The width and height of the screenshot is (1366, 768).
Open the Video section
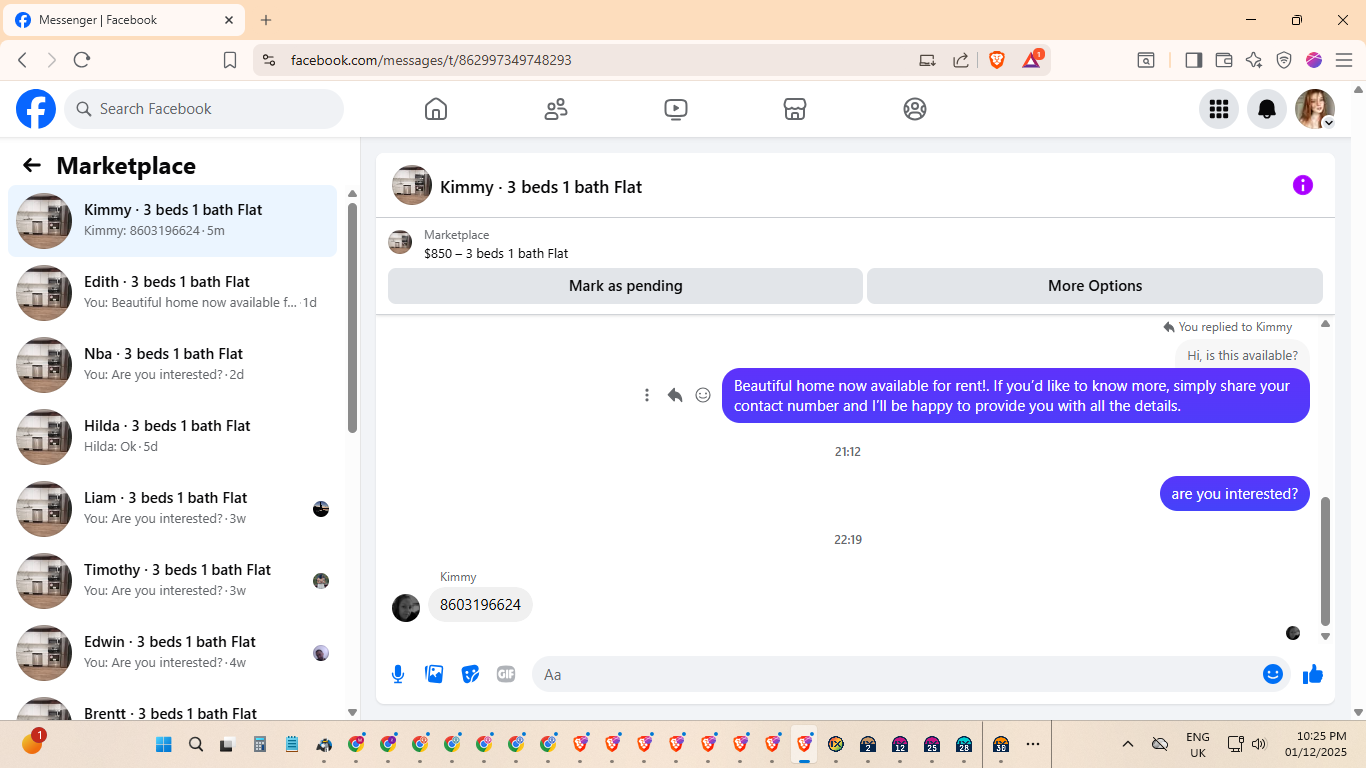click(x=676, y=109)
